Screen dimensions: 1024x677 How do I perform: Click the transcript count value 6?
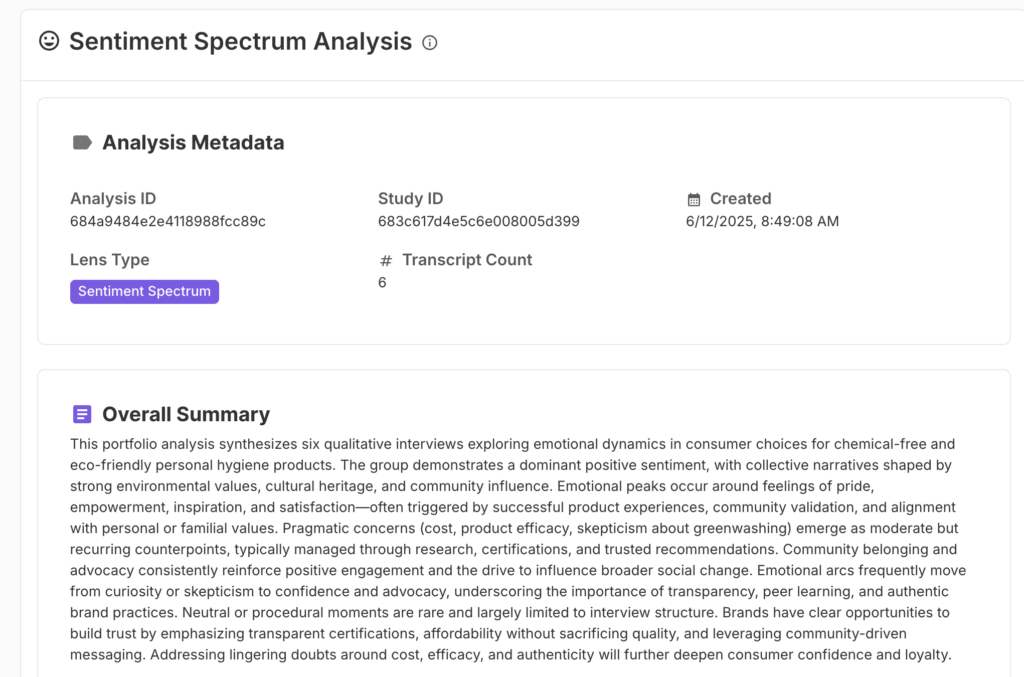point(382,283)
